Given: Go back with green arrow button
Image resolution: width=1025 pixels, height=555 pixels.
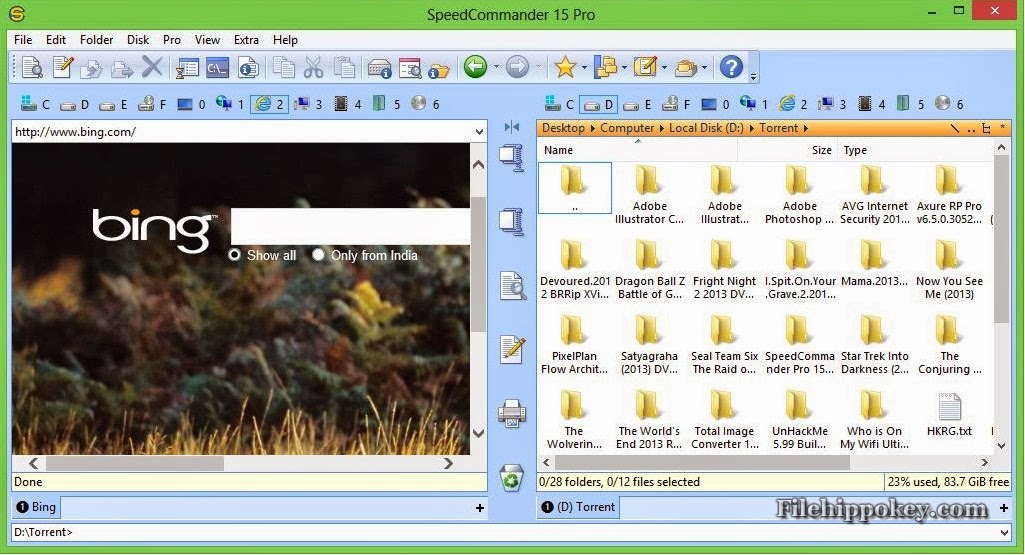Looking at the screenshot, I should click(475, 67).
